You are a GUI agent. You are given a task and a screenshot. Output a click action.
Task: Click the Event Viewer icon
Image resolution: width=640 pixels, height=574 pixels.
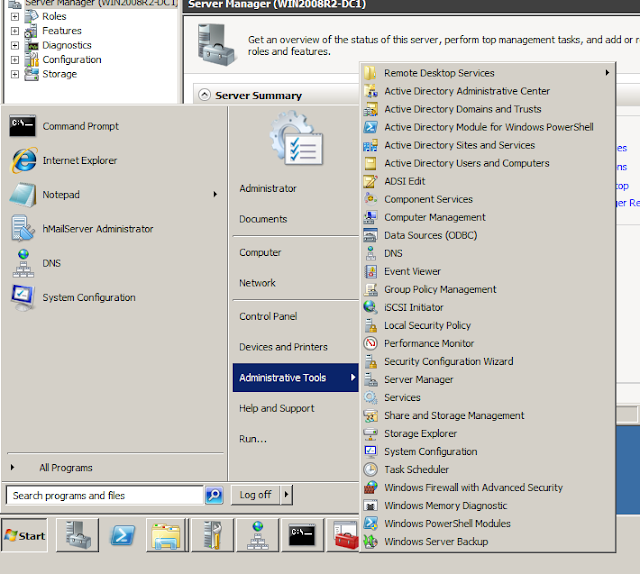371,271
